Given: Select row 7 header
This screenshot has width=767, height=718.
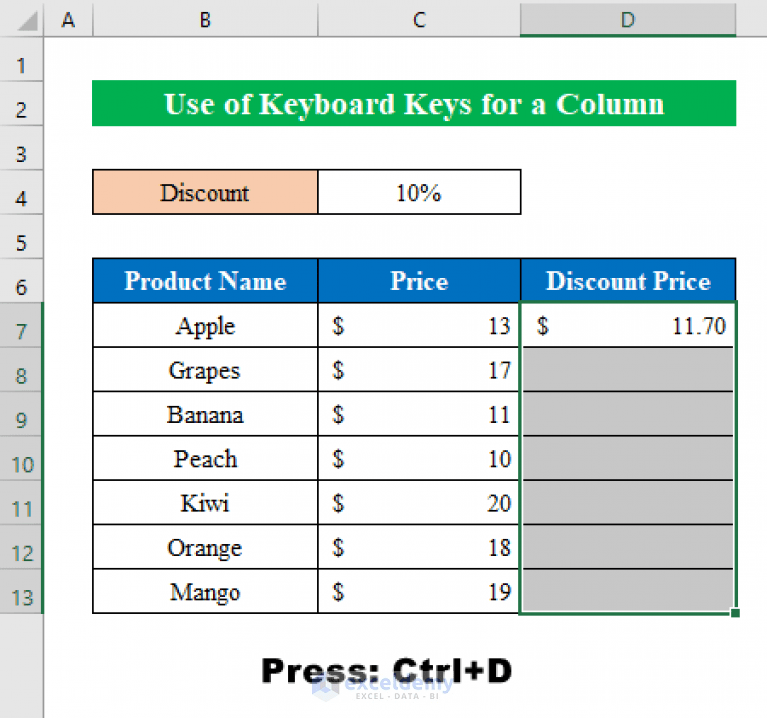Looking at the screenshot, I should click(21, 326).
